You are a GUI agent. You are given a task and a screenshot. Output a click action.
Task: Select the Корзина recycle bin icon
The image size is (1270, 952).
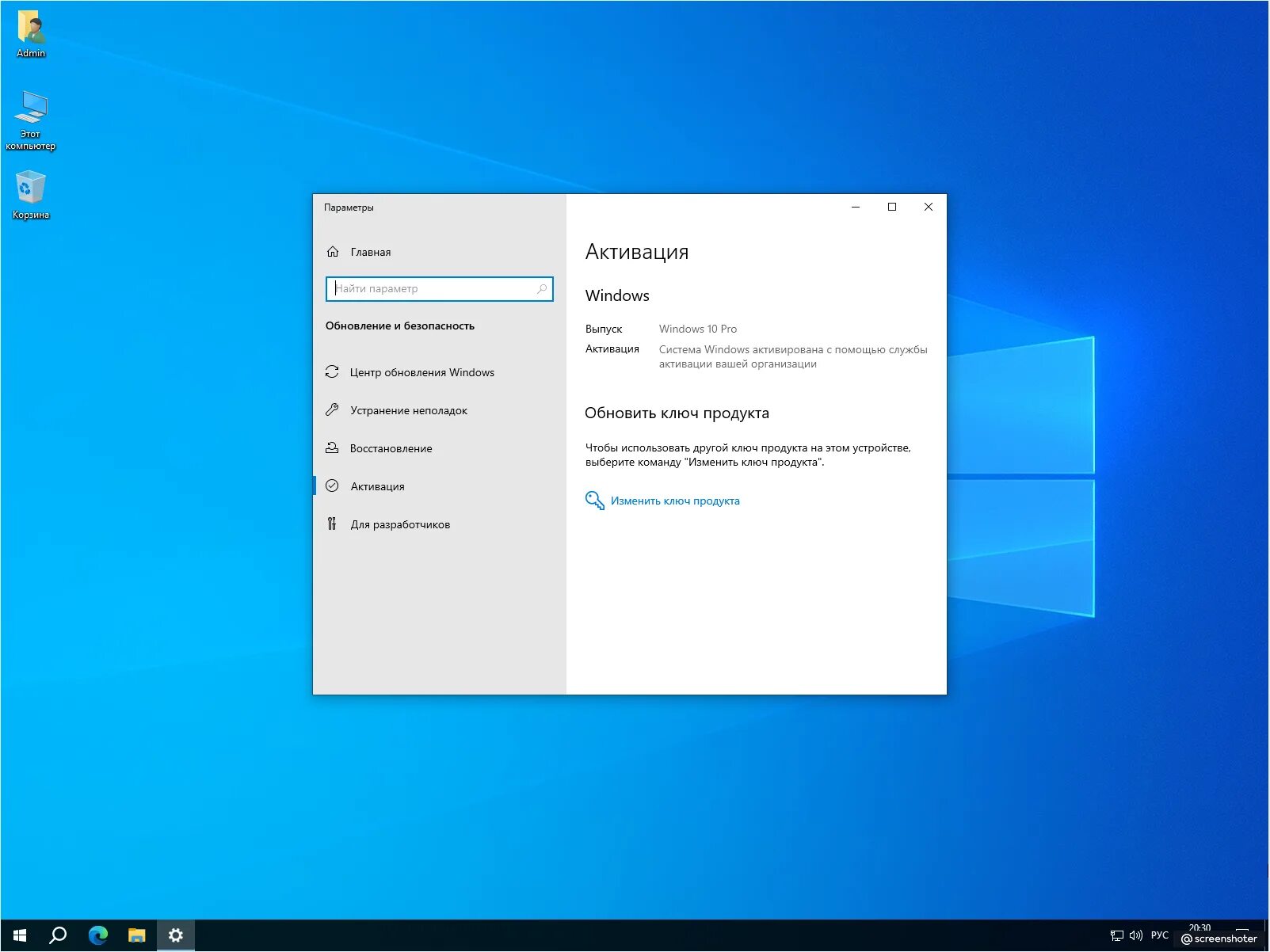[x=31, y=195]
